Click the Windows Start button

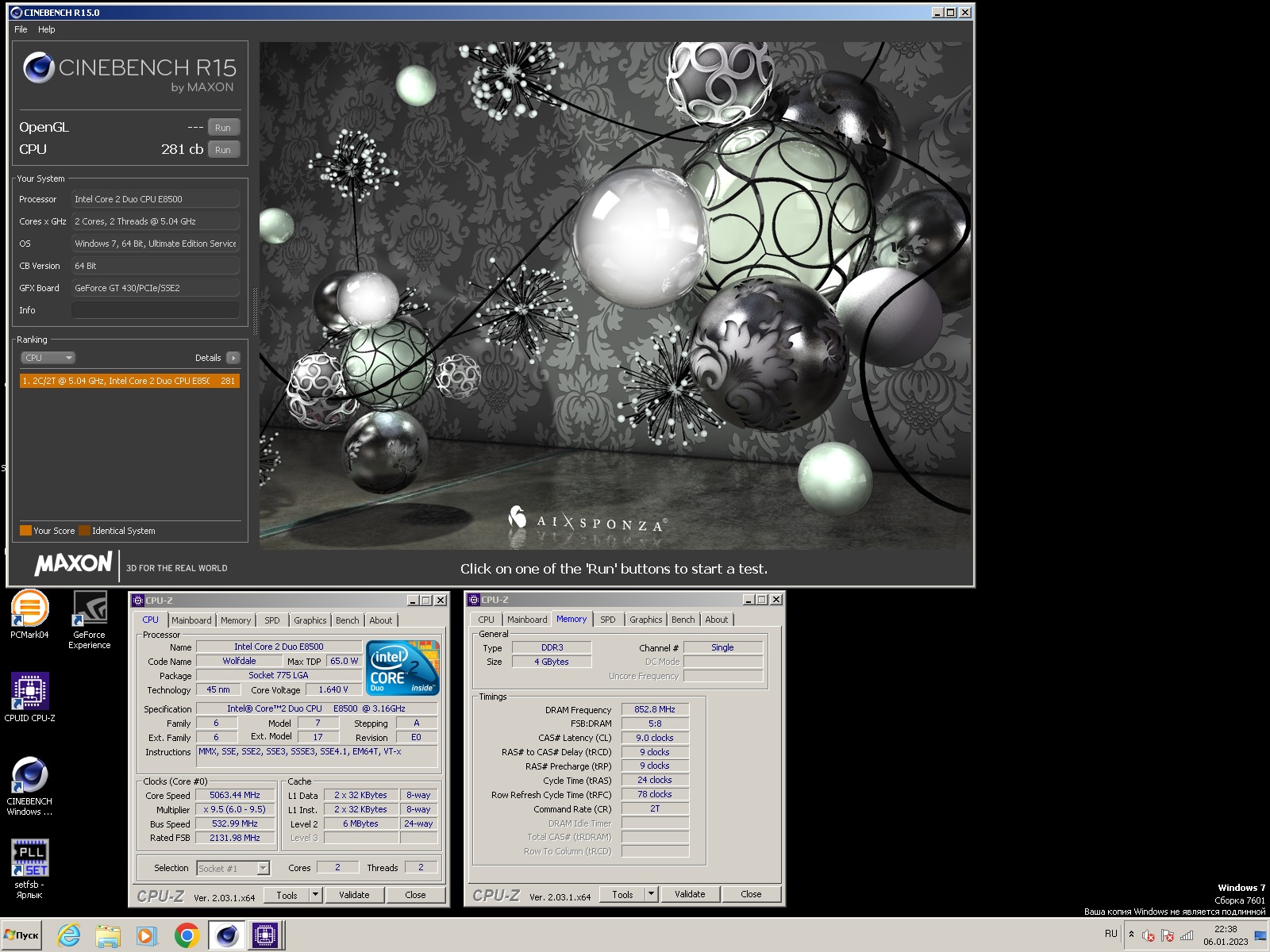point(21,935)
